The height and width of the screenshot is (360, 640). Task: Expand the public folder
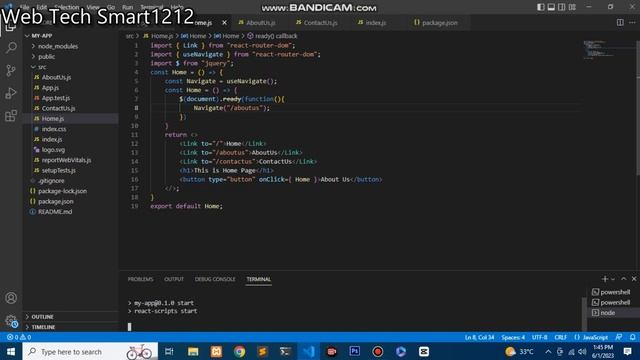[70, 56]
